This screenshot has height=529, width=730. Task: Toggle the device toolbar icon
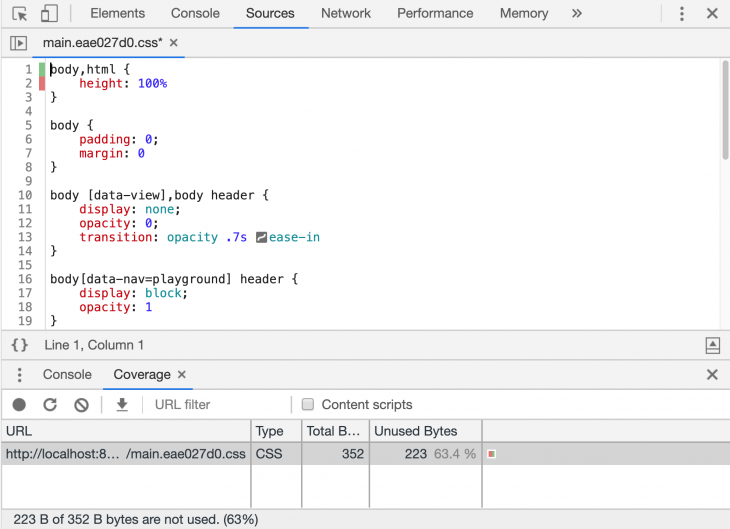click(x=49, y=14)
